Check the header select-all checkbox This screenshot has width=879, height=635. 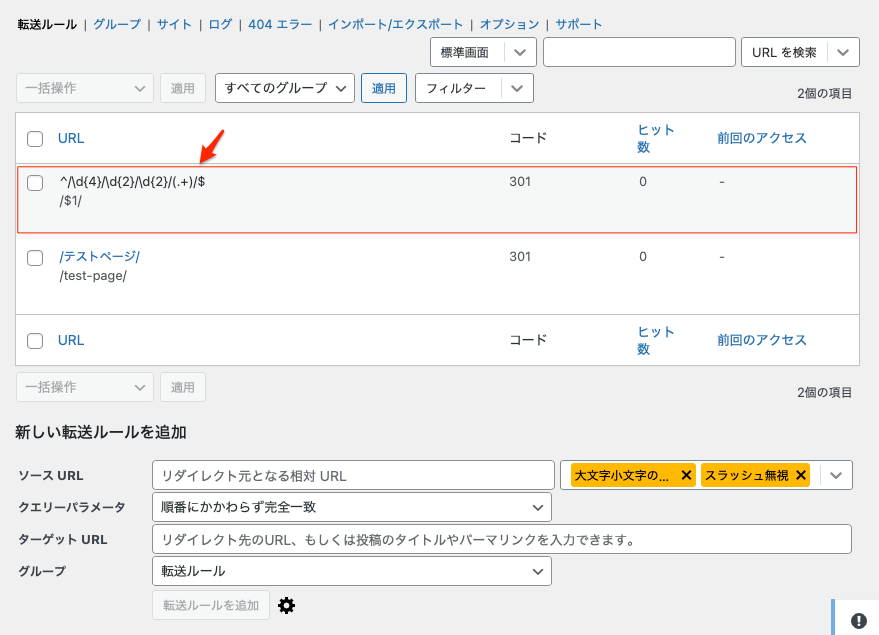pyautogui.click(x=35, y=139)
